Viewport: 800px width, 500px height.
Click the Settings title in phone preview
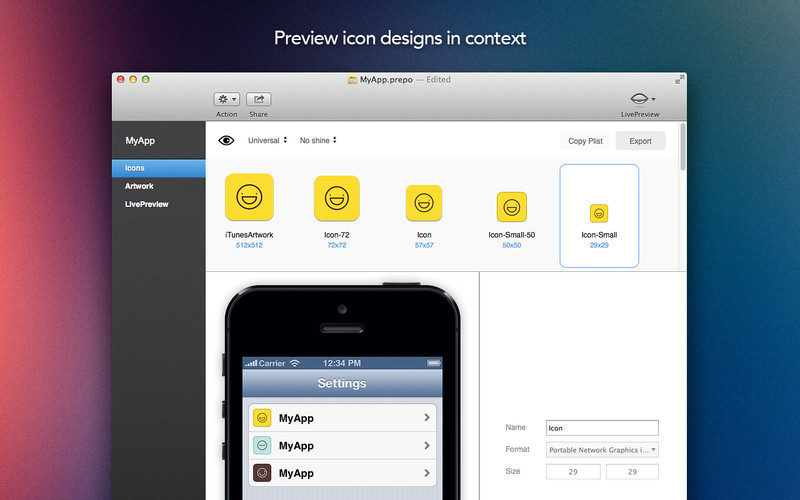[342, 383]
